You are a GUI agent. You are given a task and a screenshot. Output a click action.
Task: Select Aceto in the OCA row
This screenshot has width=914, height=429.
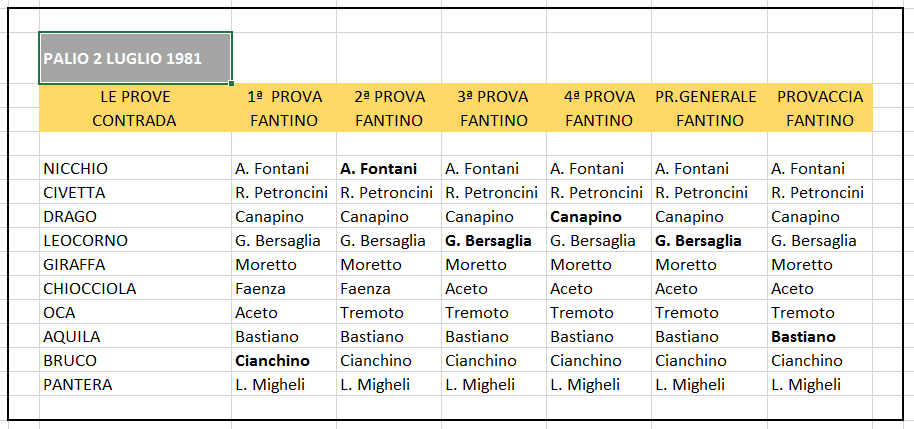coord(284,312)
